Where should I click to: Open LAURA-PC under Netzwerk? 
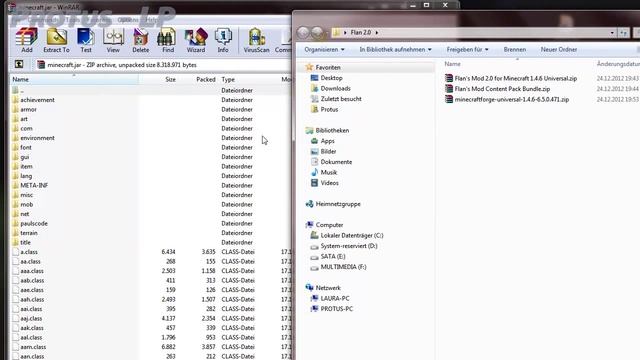pos(335,298)
